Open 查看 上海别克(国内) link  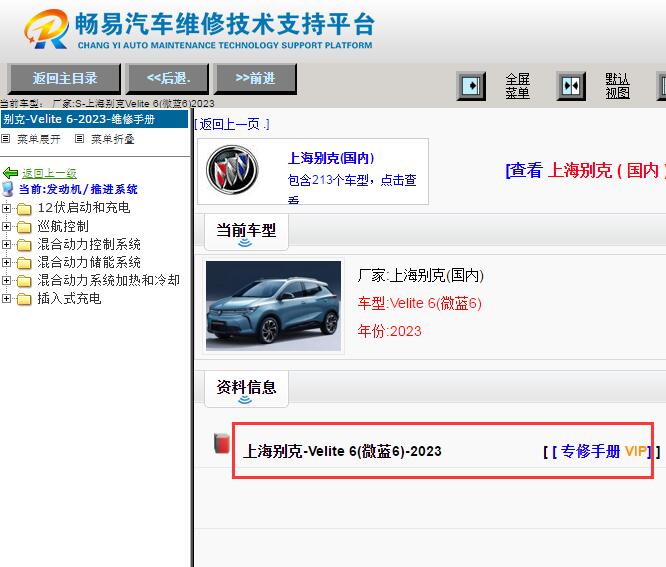pos(585,171)
